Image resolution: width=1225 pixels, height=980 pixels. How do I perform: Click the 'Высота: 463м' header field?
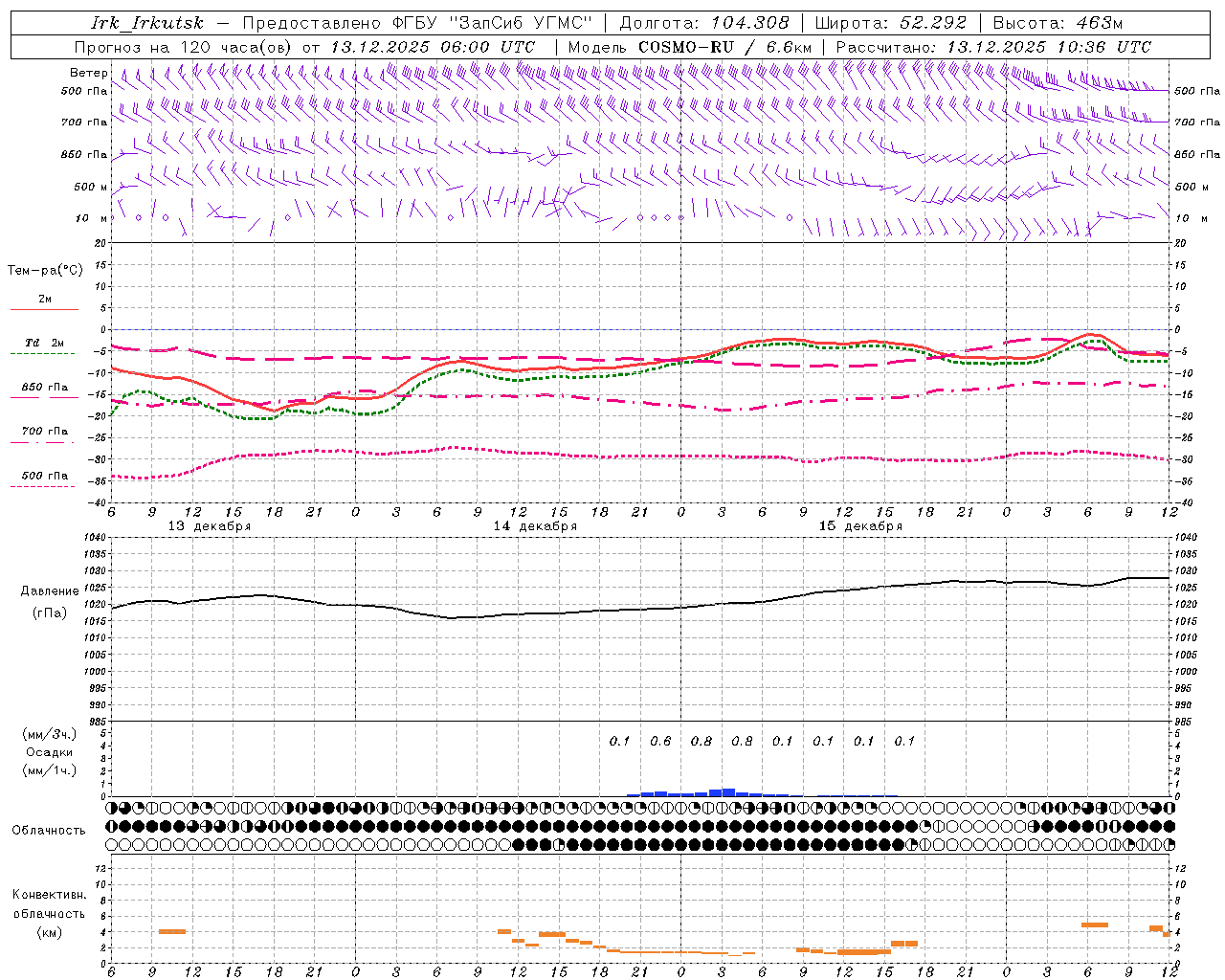(x=1058, y=23)
